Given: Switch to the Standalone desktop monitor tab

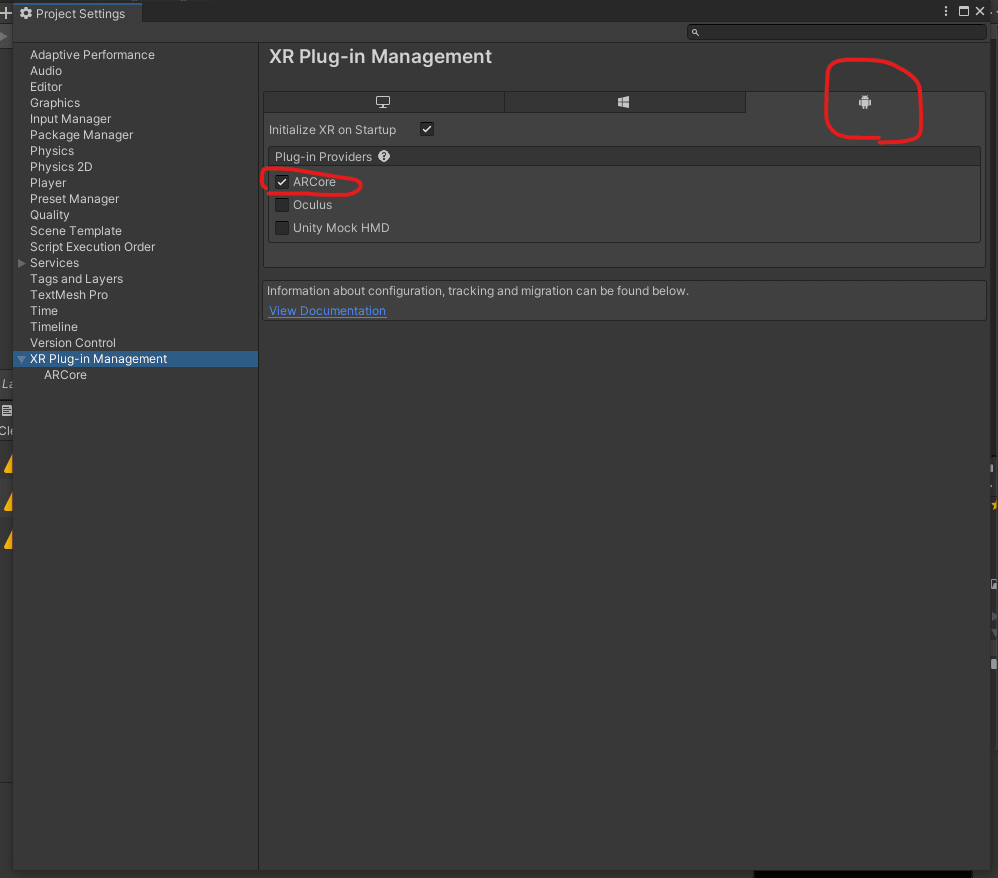Looking at the screenshot, I should point(383,102).
